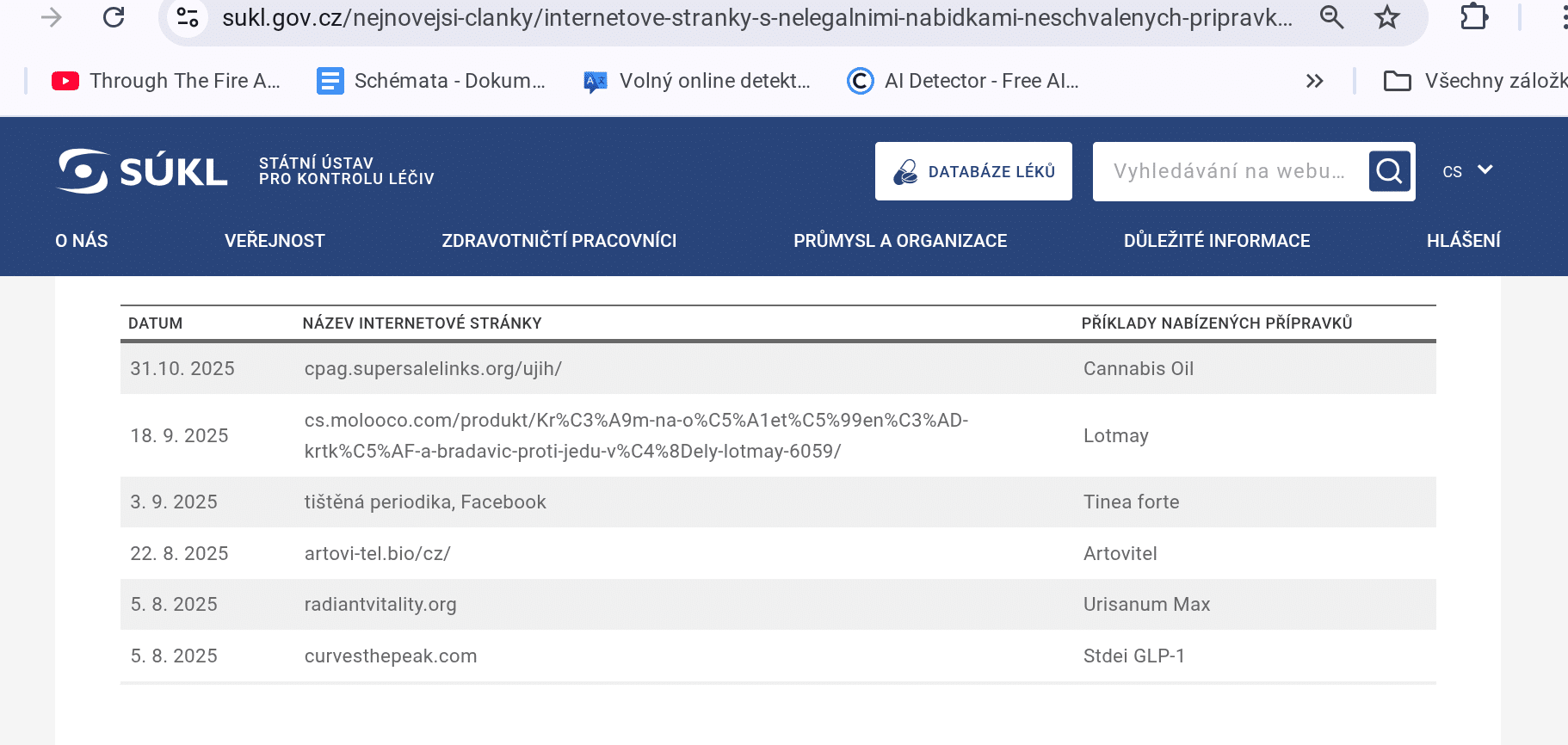Click the forward navigation arrow
Image resolution: width=1568 pixels, height=745 pixels.
click(52, 17)
